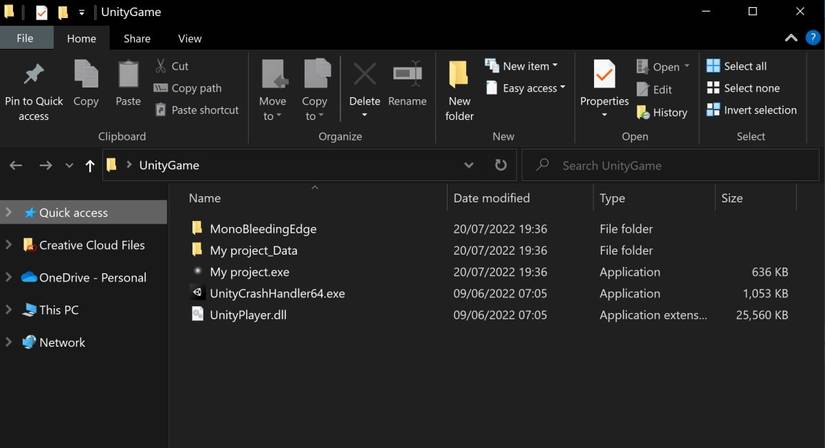The height and width of the screenshot is (448, 825).
Task: Expand the This PC tree node
Action: [9, 310]
